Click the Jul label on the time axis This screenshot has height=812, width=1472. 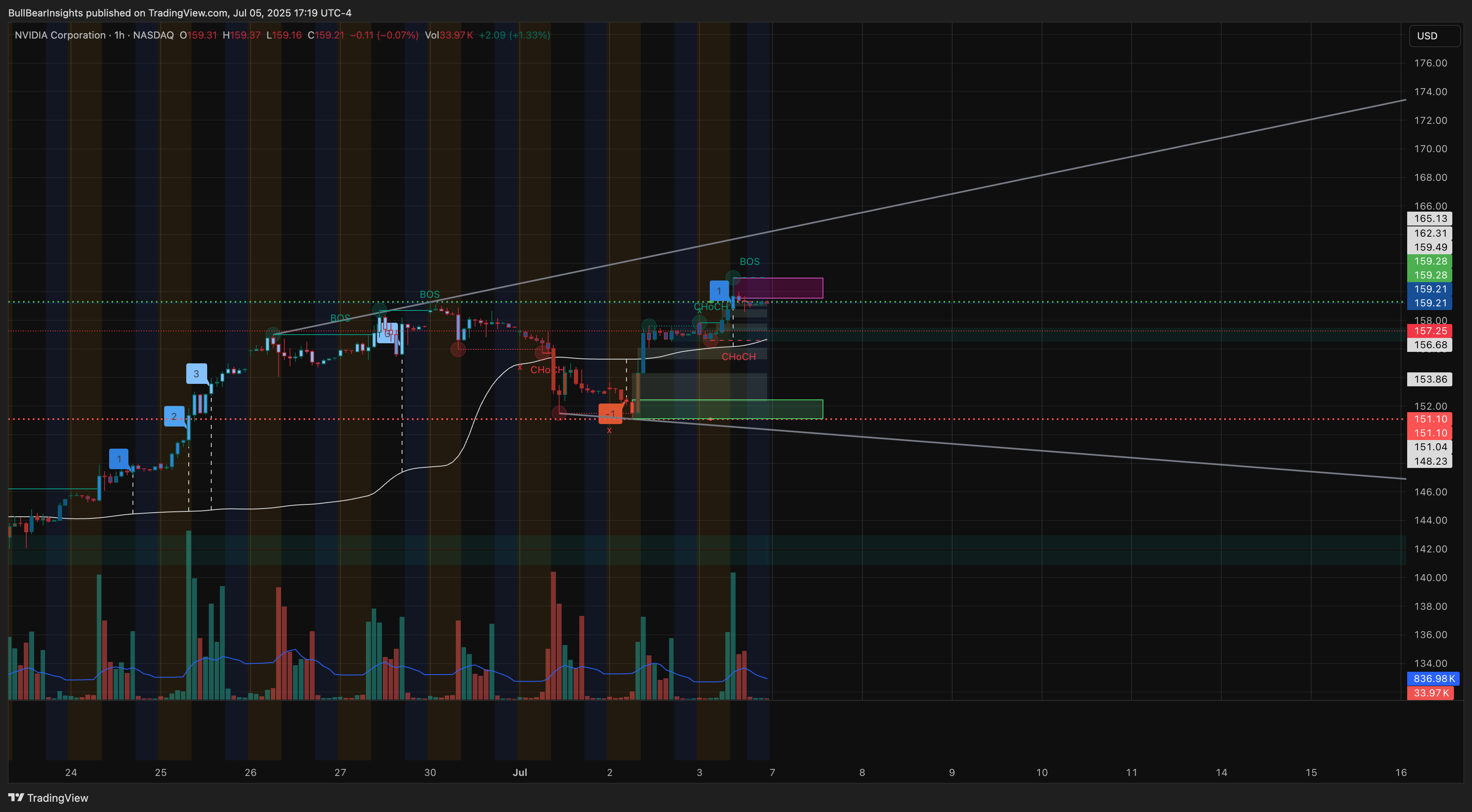pos(519,772)
